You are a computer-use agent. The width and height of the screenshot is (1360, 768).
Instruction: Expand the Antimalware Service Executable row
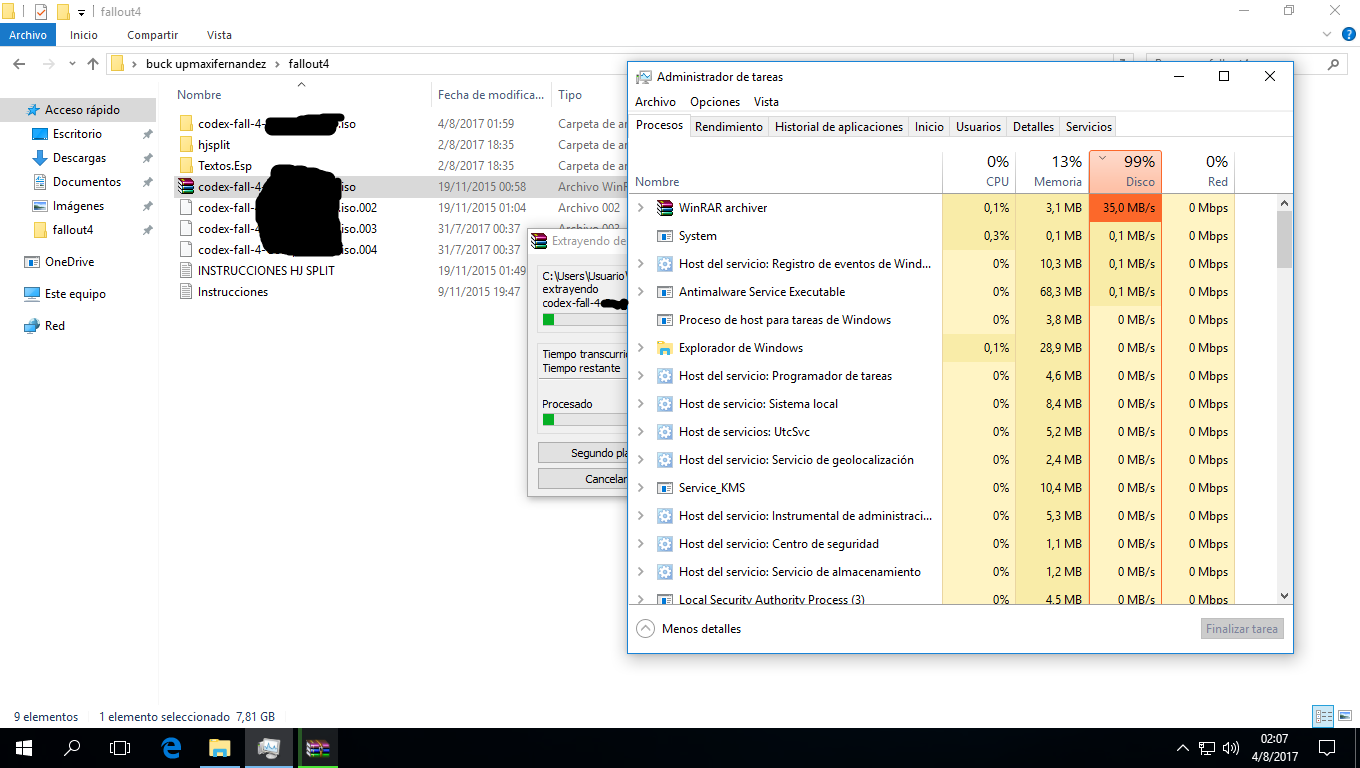click(x=641, y=292)
